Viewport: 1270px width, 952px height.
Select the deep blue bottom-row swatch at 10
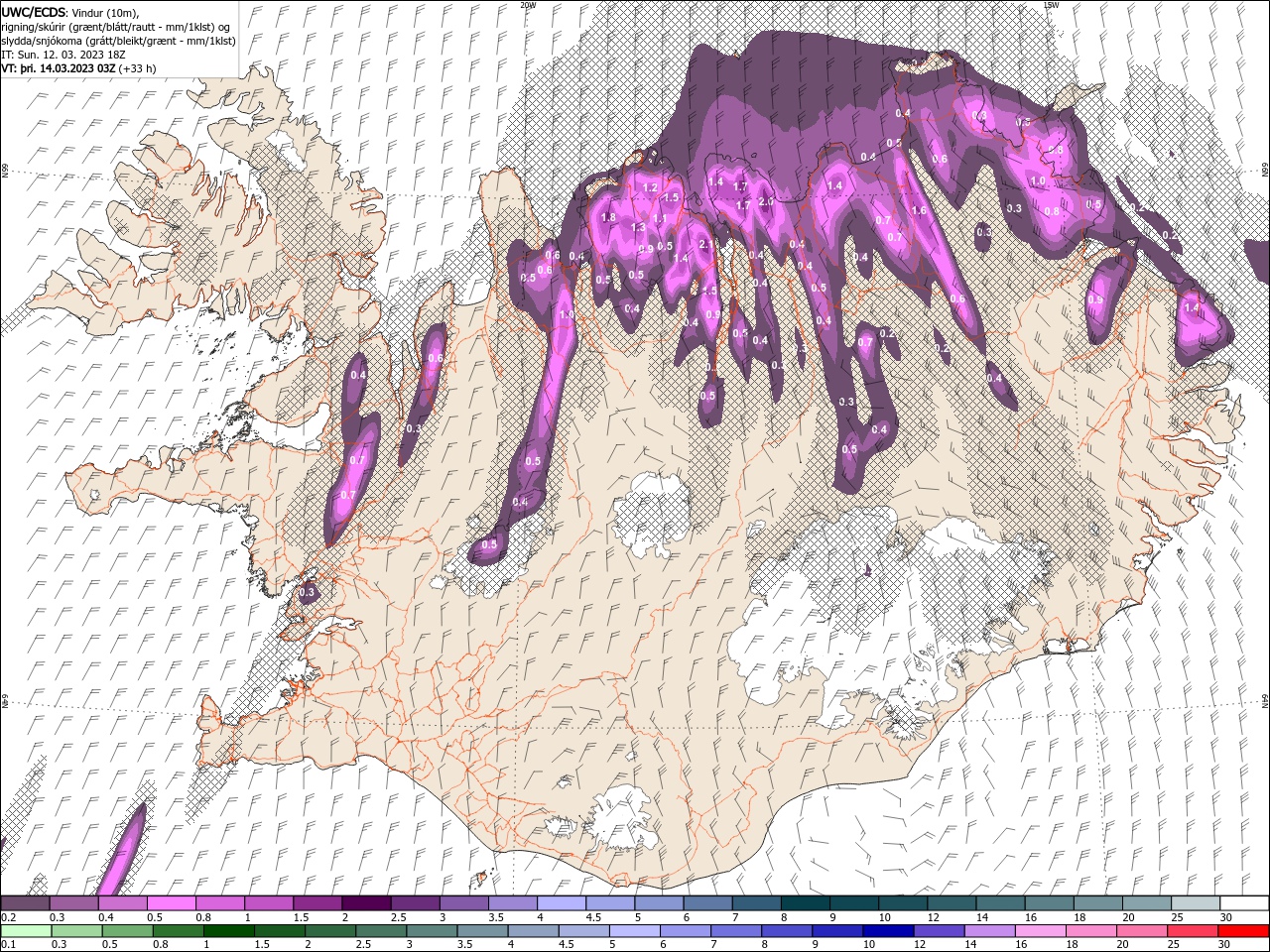pos(886,931)
